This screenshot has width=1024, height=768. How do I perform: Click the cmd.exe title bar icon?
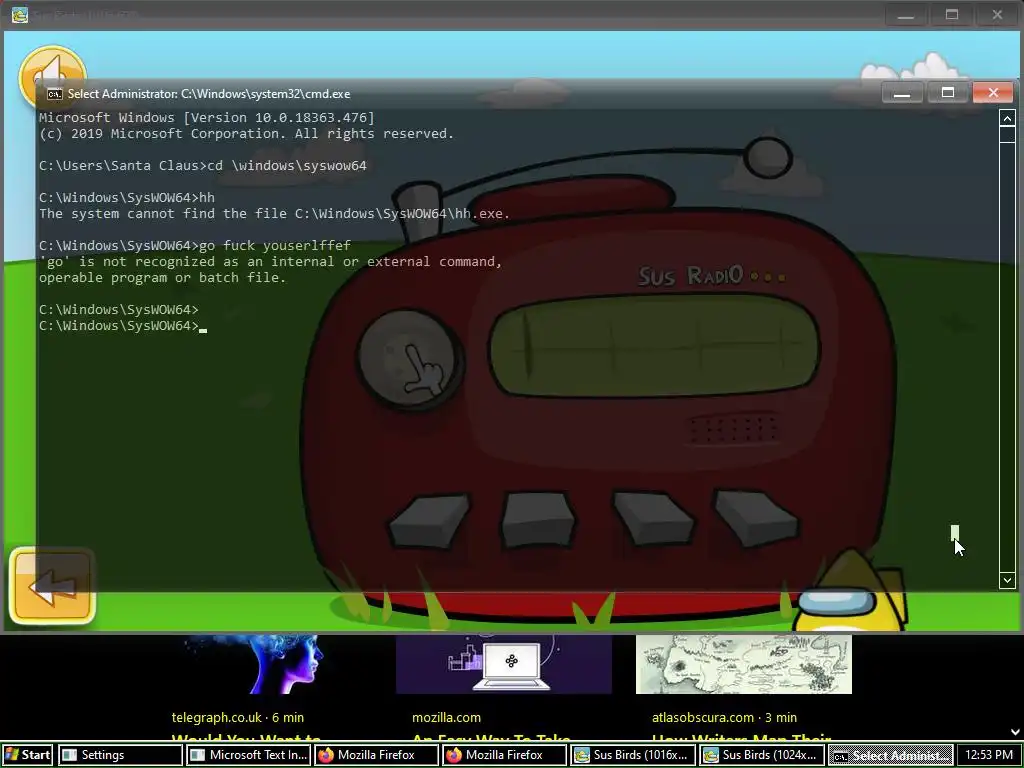point(54,94)
